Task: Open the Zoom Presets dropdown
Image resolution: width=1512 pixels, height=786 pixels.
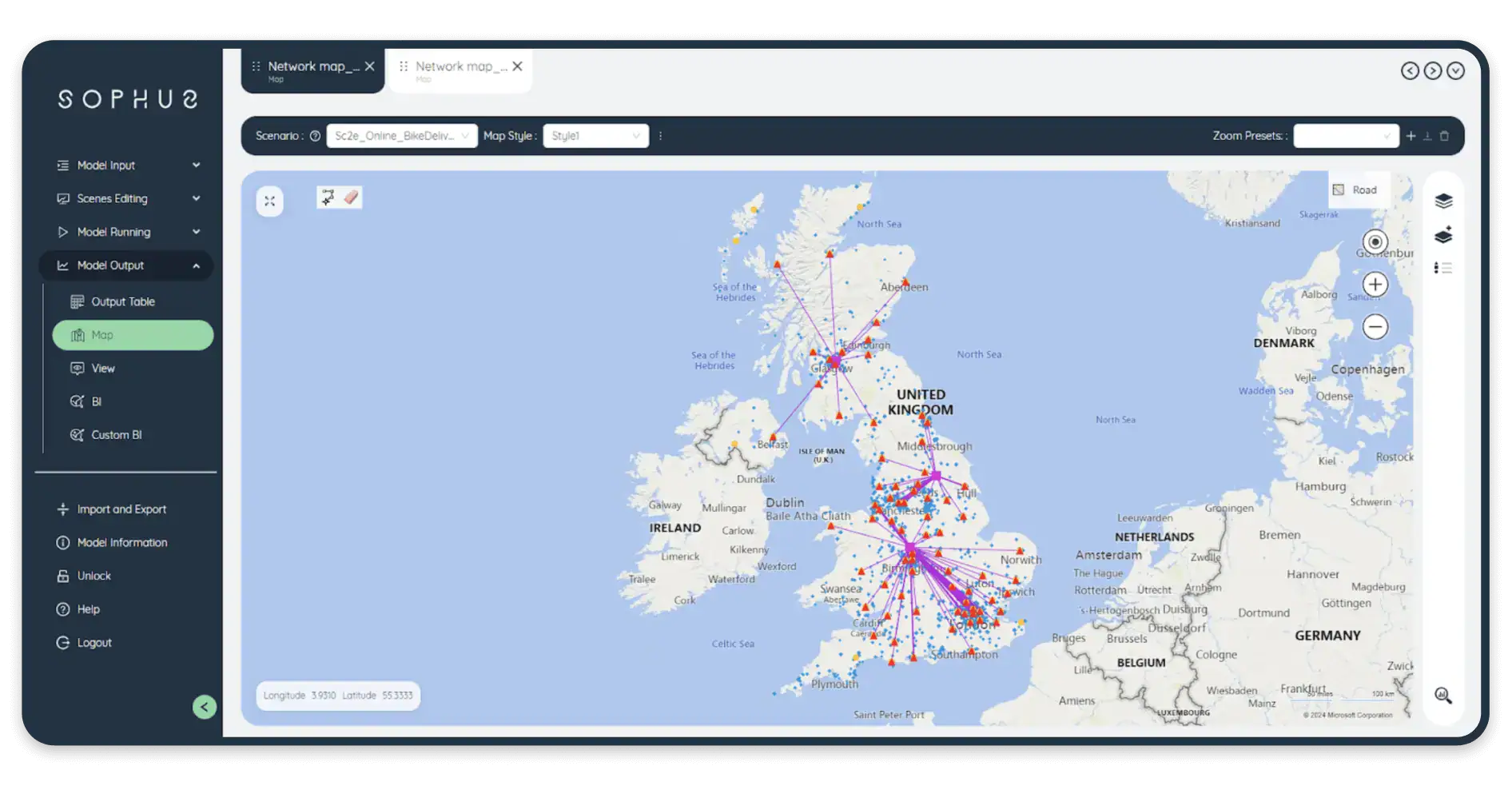Action: coord(1346,136)
